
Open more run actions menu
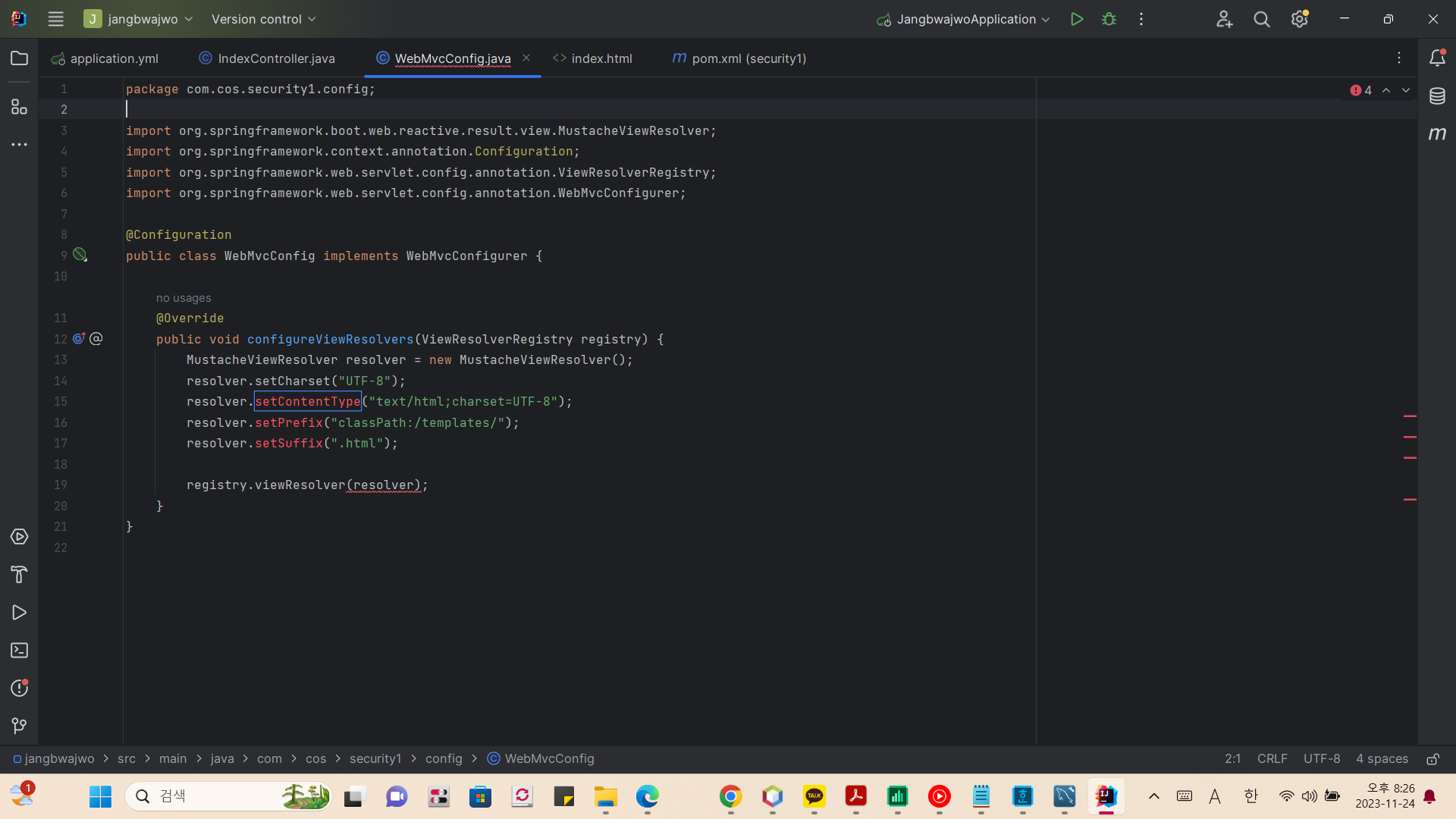[x=1141, y=19]
